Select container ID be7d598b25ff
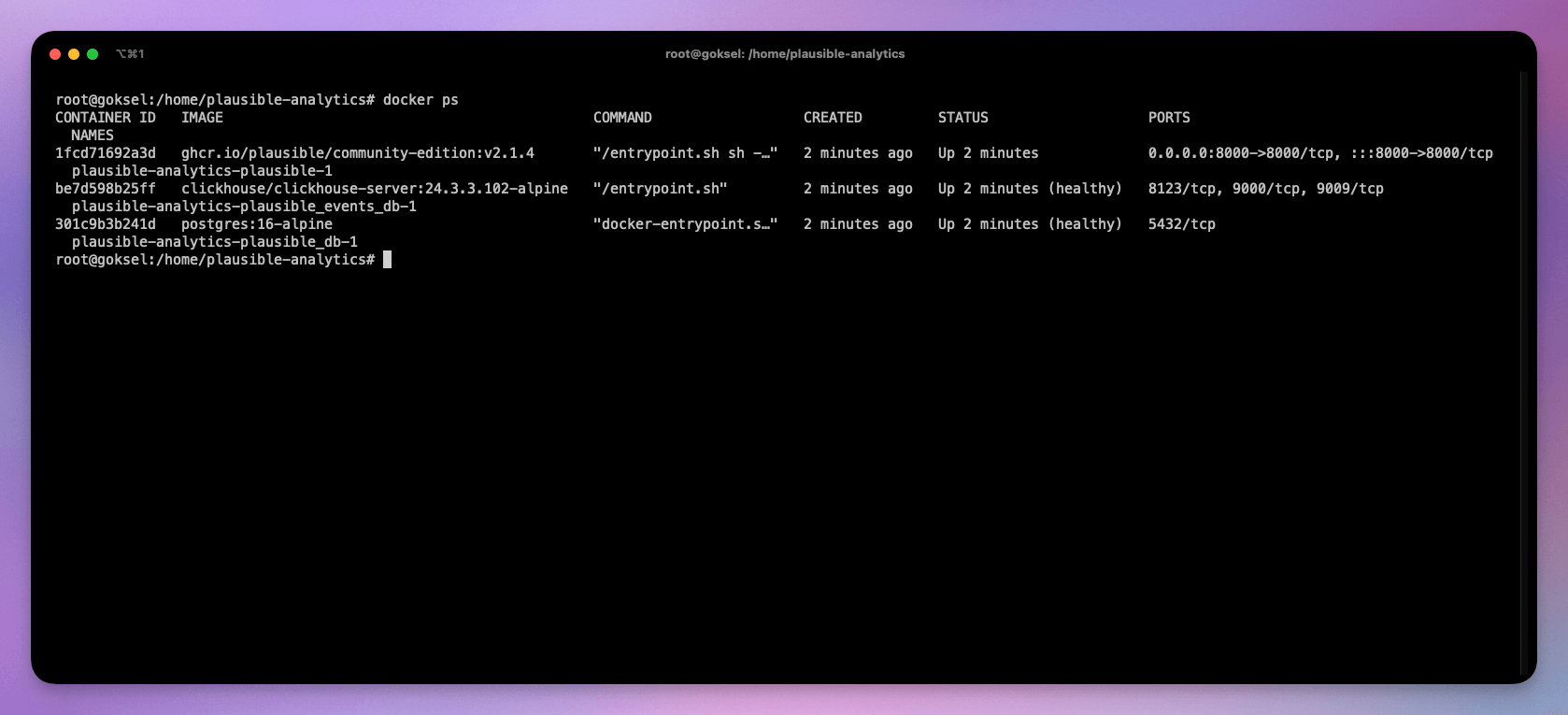1568x715 pixels. pyautogui.click(x=106, y=189)
